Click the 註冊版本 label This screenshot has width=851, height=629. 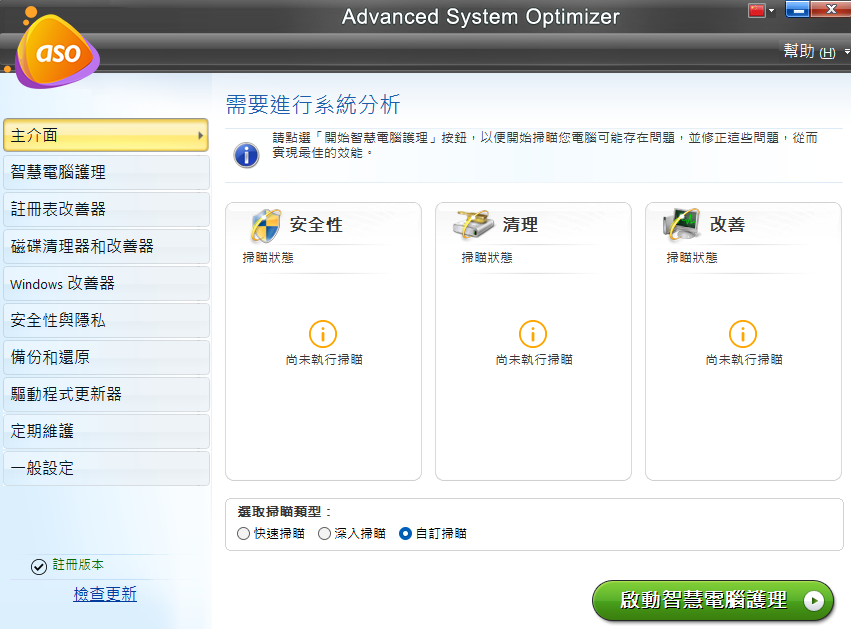click(x=78, y=565)
